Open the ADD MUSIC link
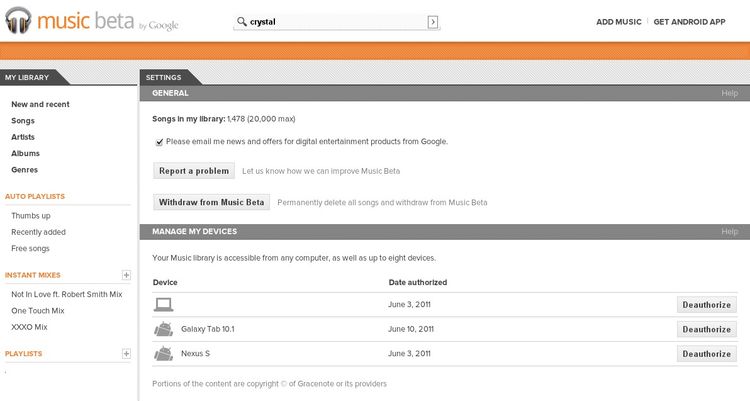The width and height of the screenshot is (750, 401). click(x=619, y=21)
